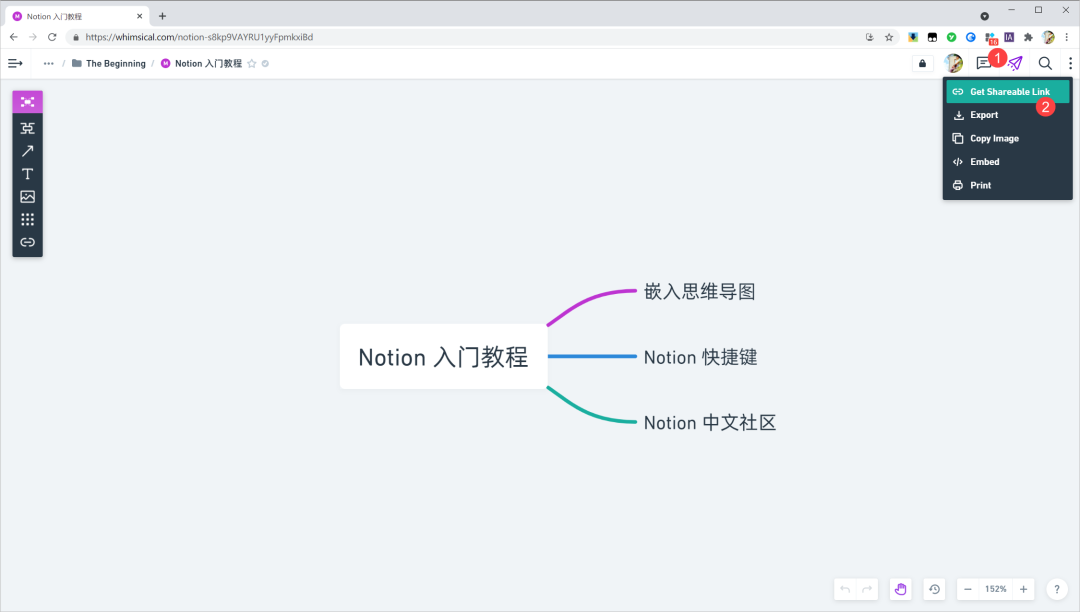
Task: Choose Print from the share menu
Action: coord(1008,185)
